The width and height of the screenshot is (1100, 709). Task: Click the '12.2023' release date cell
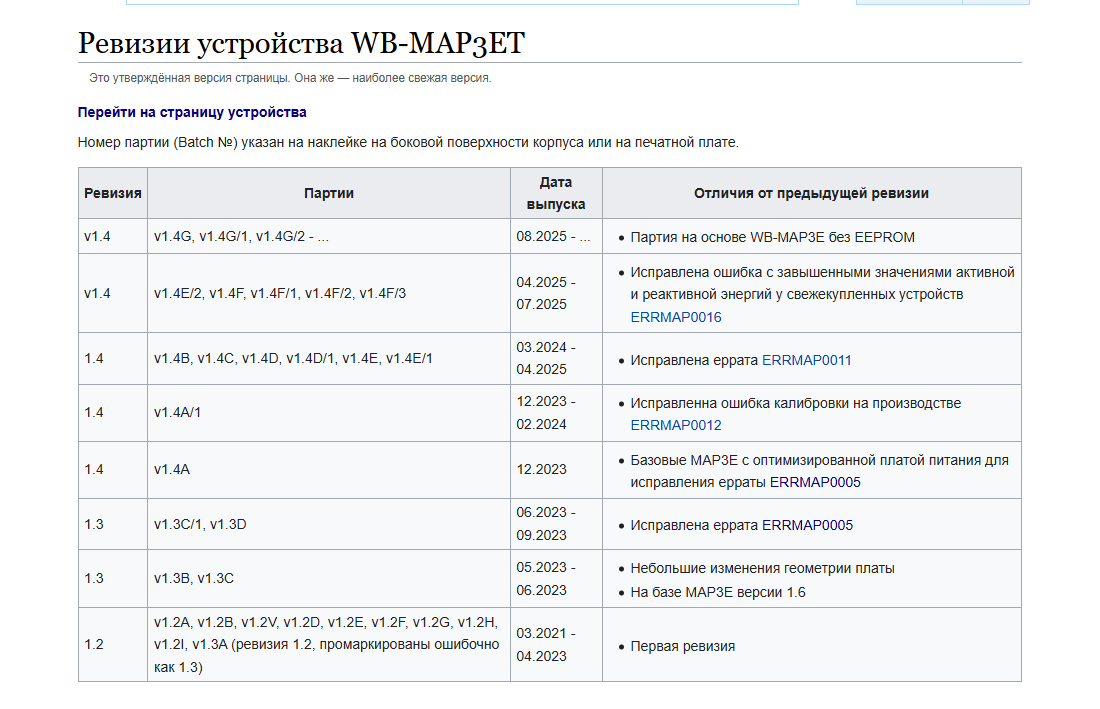click(x=541, y=469)
